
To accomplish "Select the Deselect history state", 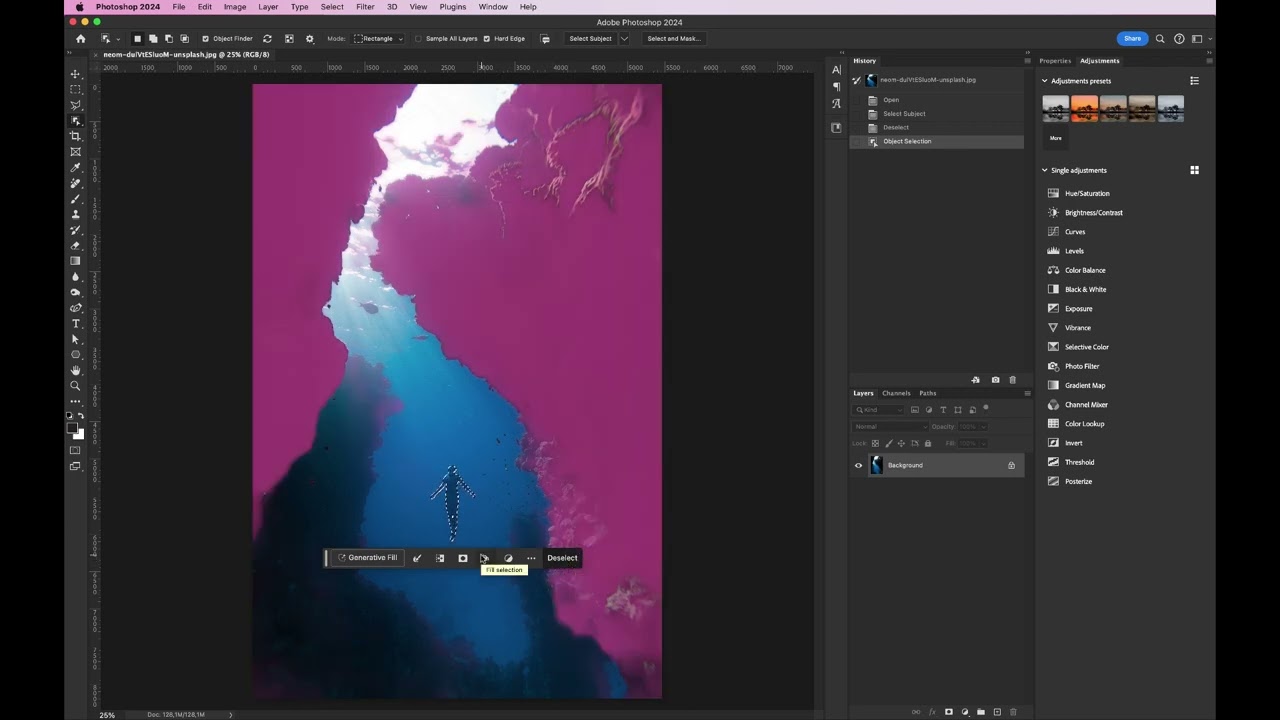I will (x=896, y=127).
